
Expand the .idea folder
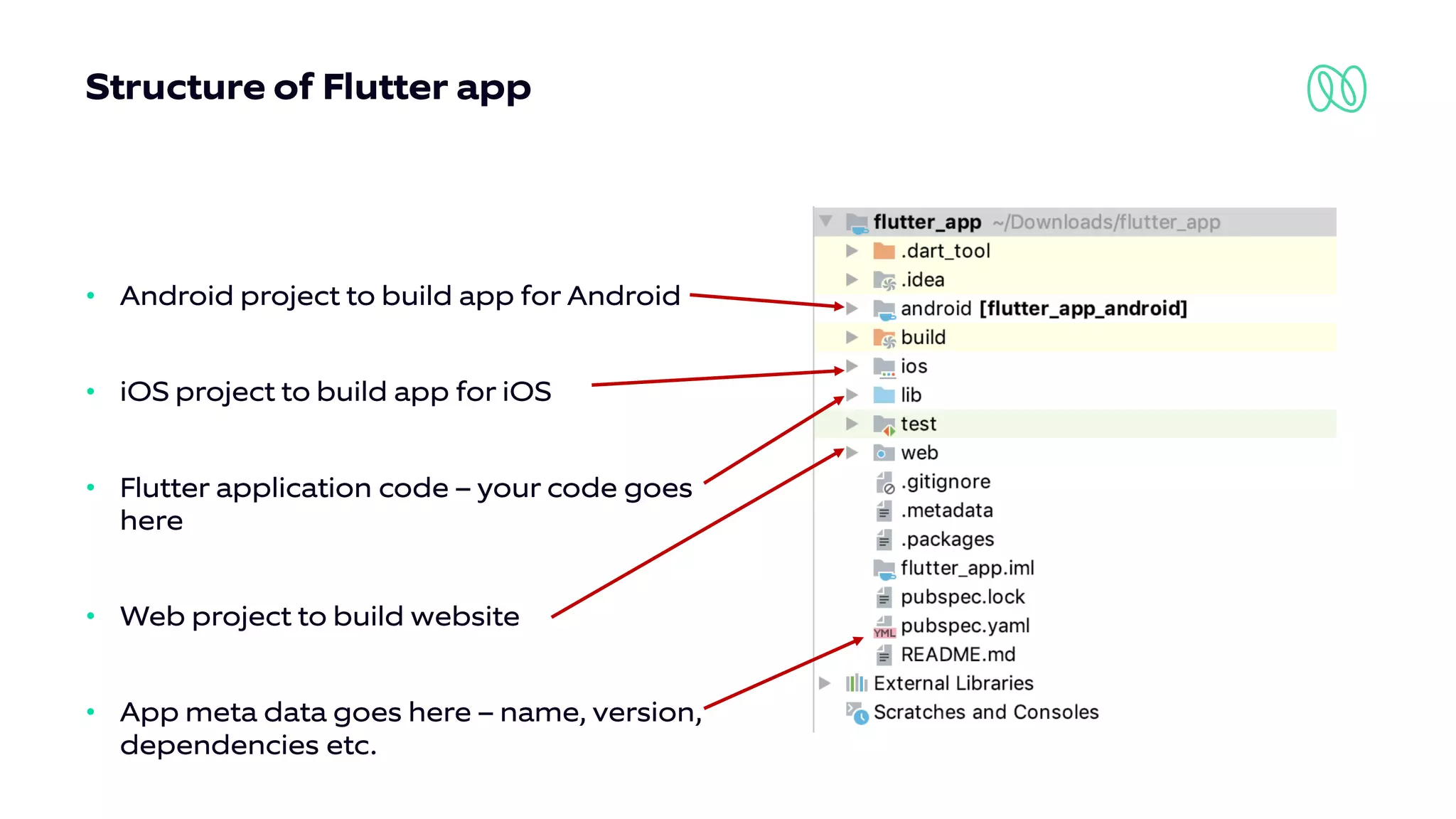(852, 279)
